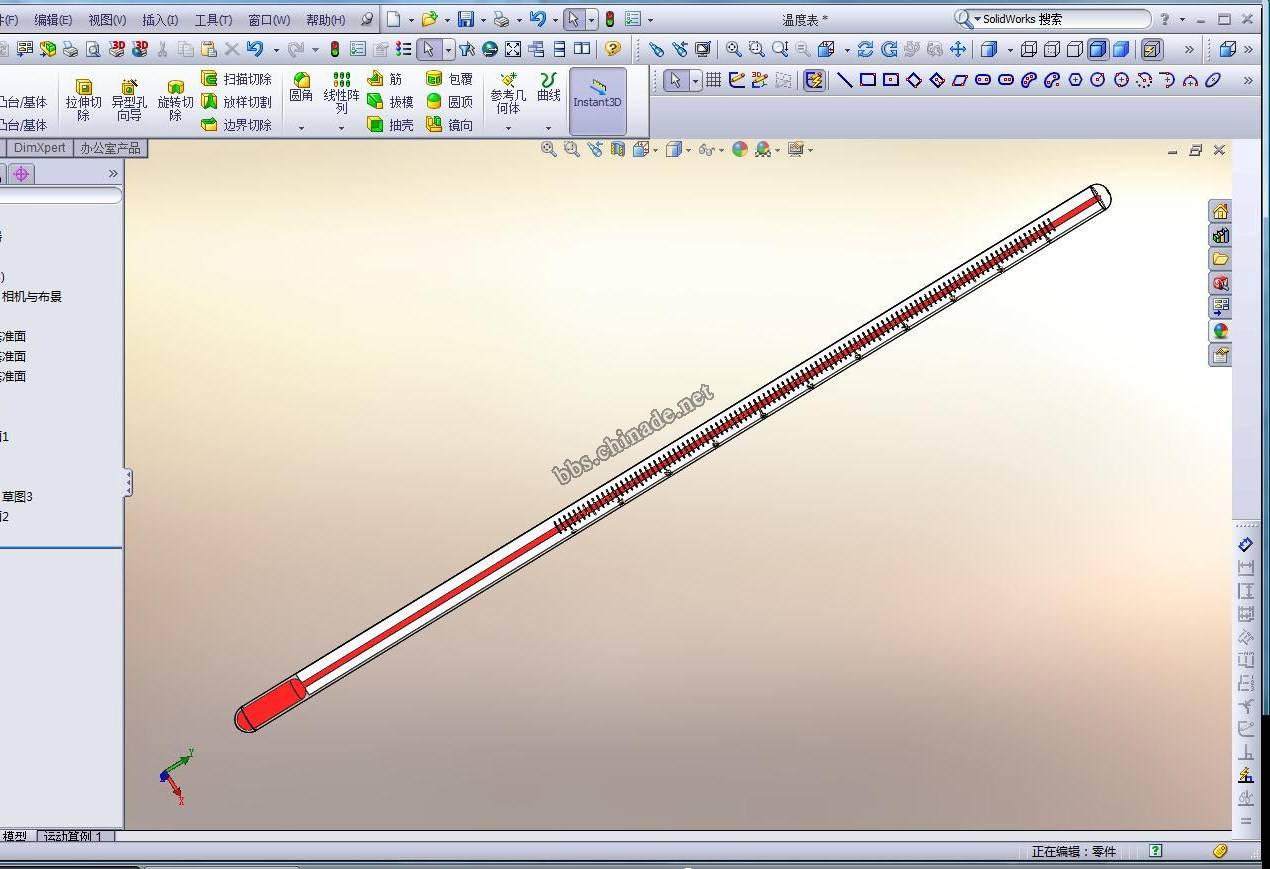Click the 放样切割 lofted cut tool
The height and width of the screenshot is (869, 1270).
pos(236,102)
